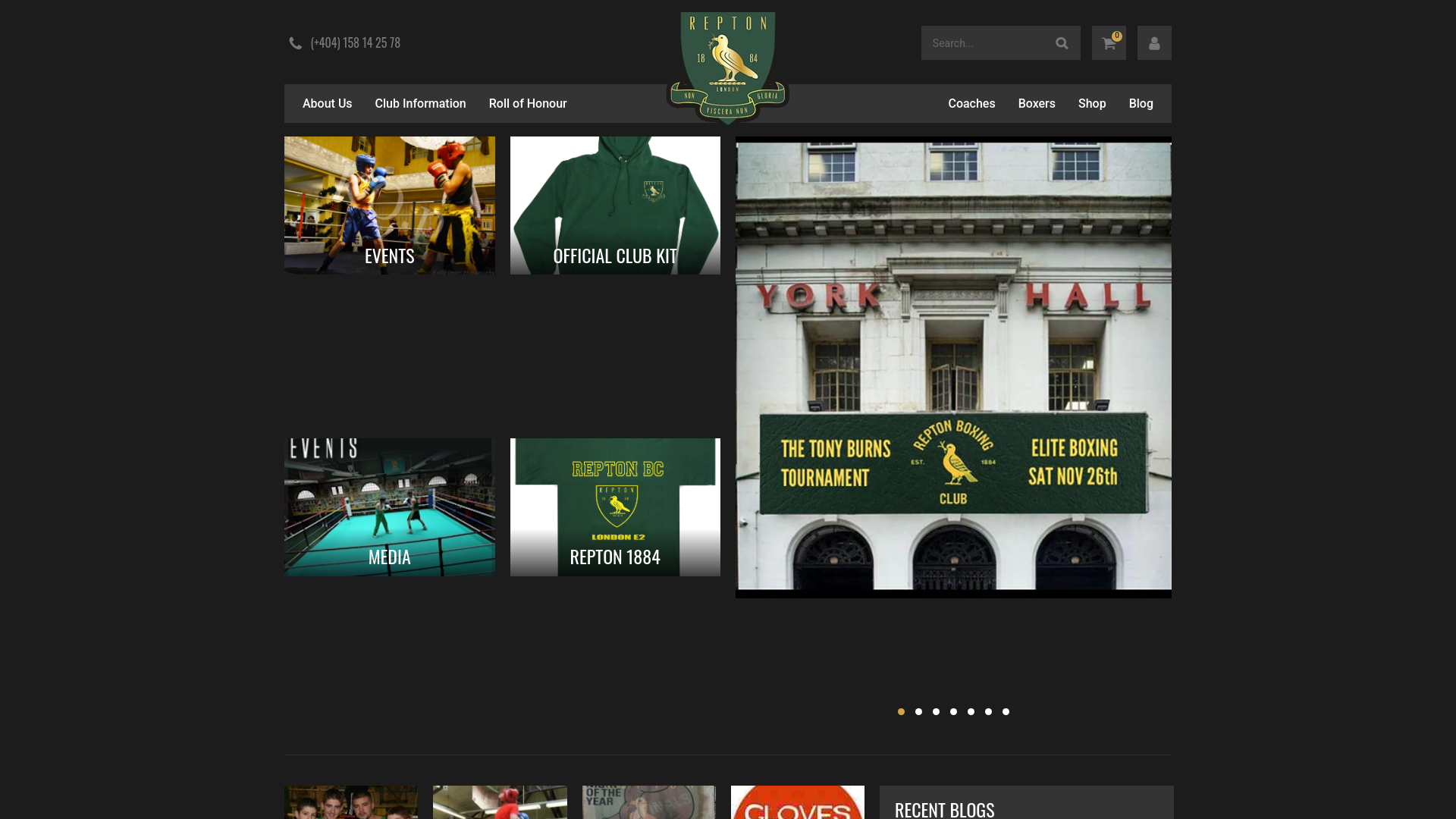Select the second slider dot
Viewport: 1456px width, 819px height.
click(918, 711)
